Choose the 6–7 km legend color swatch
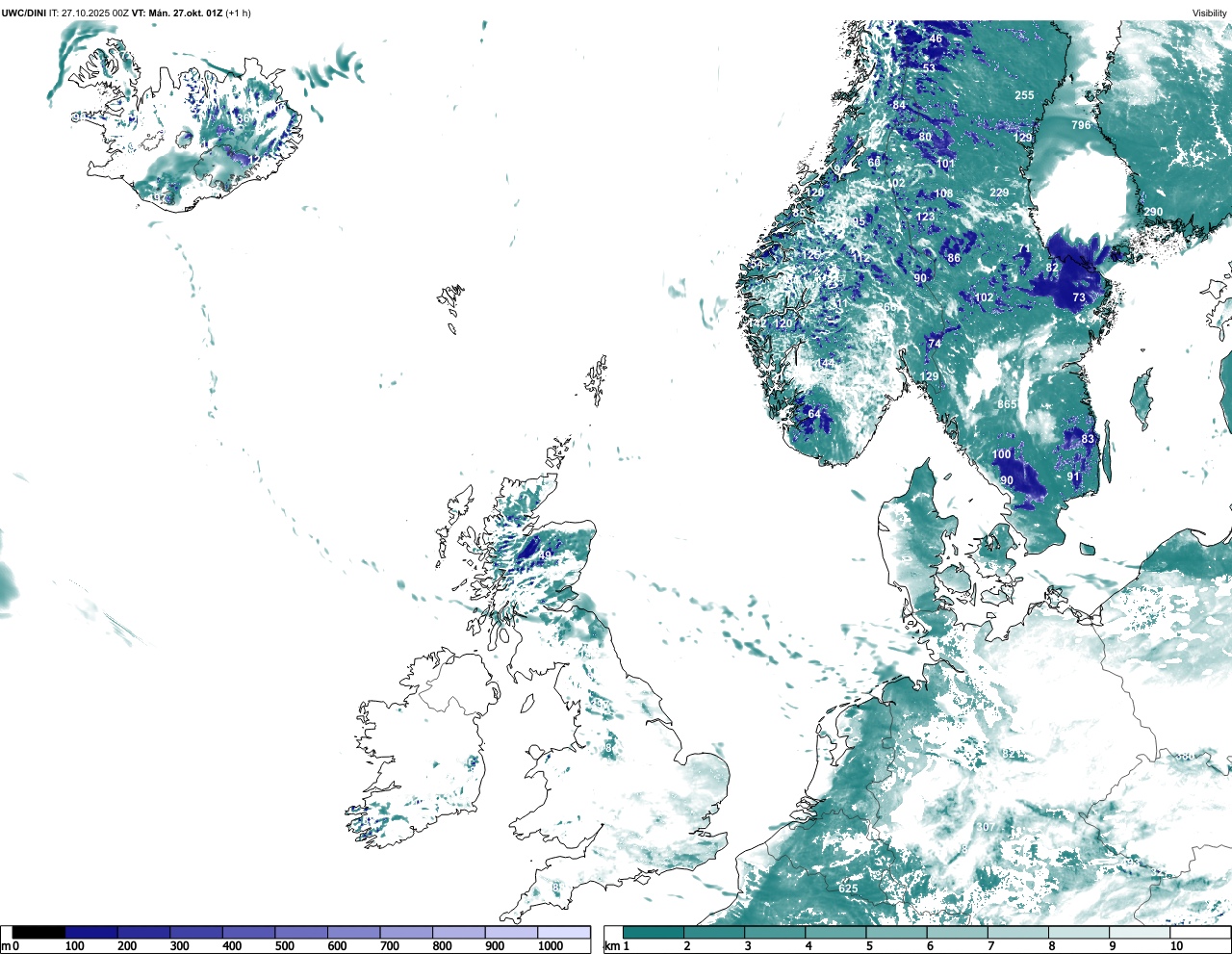This screenshot has width=1232, height=954. point(958,932)
